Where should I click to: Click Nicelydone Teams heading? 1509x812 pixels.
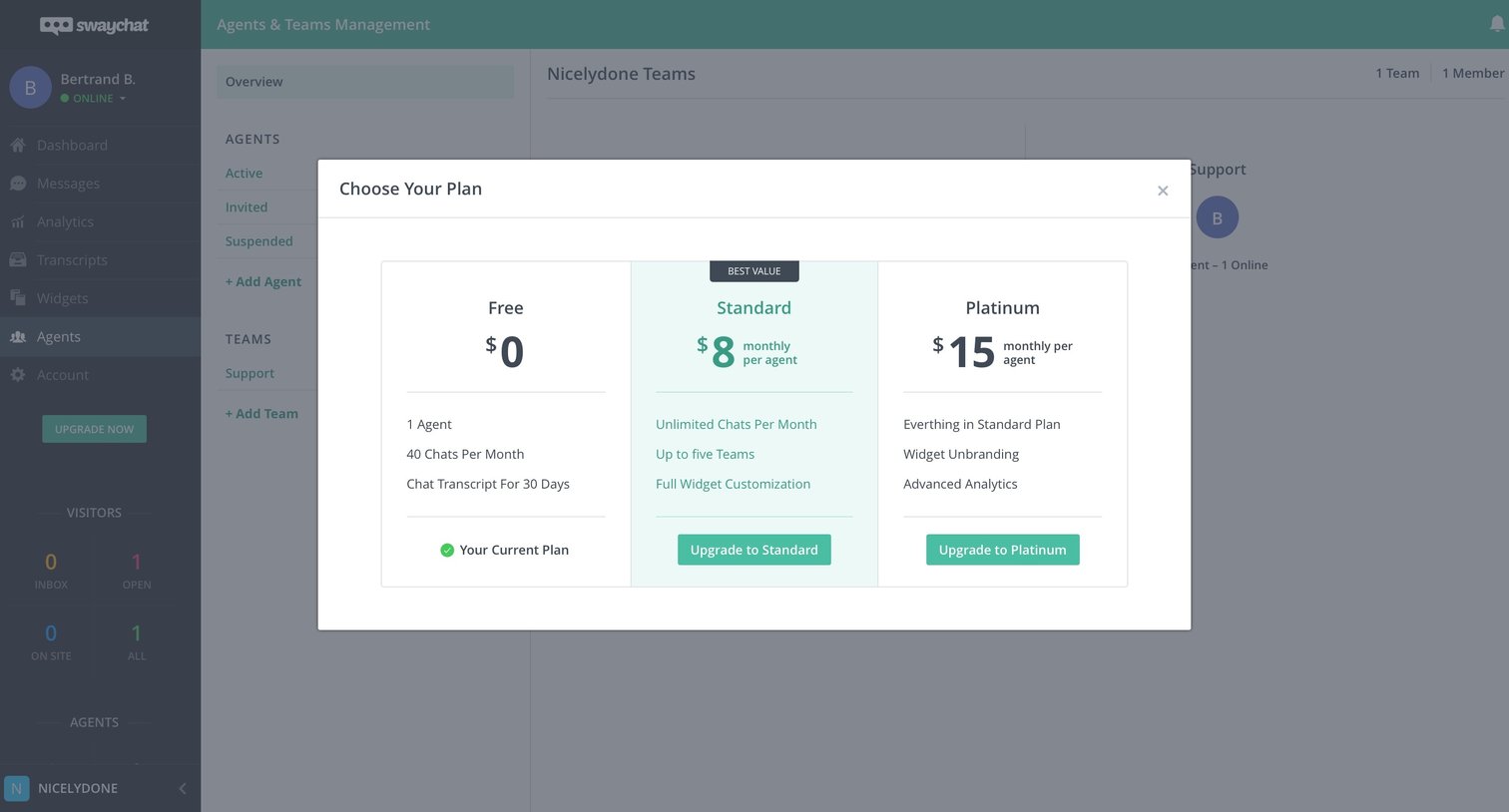[622, 74]
